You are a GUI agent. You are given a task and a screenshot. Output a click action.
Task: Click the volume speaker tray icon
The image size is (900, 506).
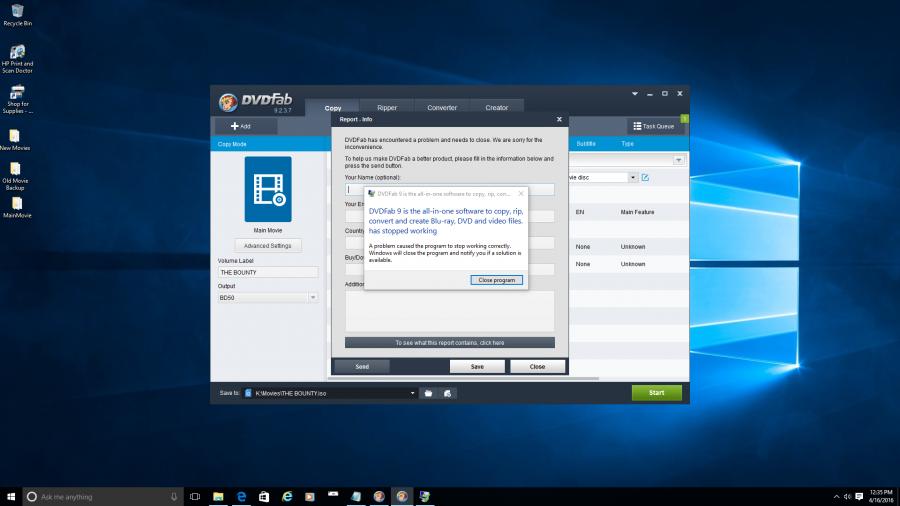[847, 496]
